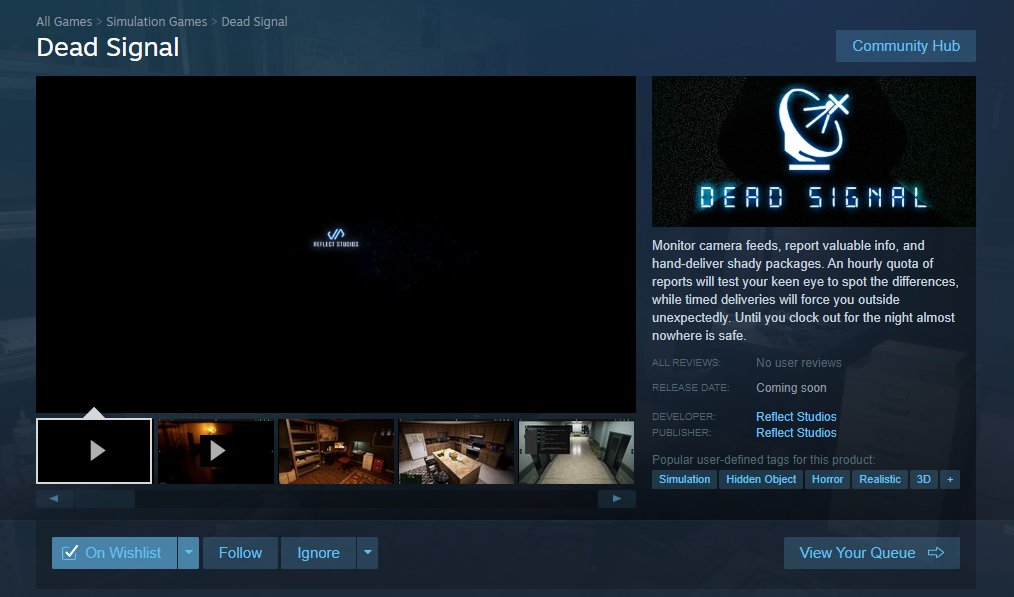This screenshot has width=1014, height=597.
Task: Ignore this game
Action: 318,553
